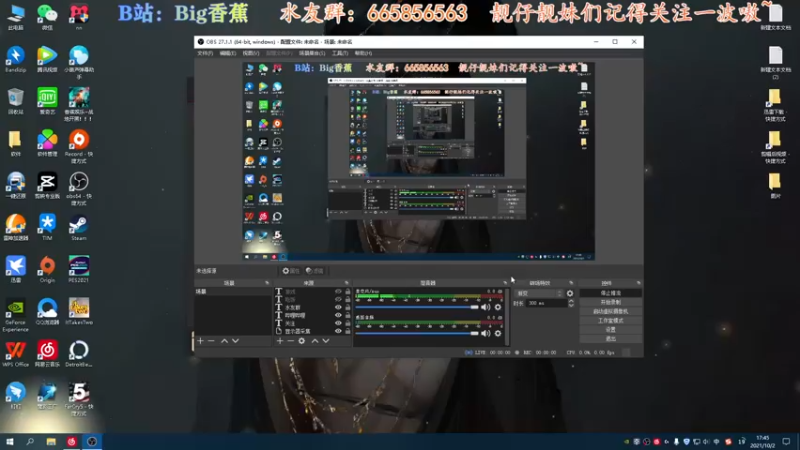Open the 回收站 Recycle Bin
This screenshot has height=450, width=800.
coord(15,101)
